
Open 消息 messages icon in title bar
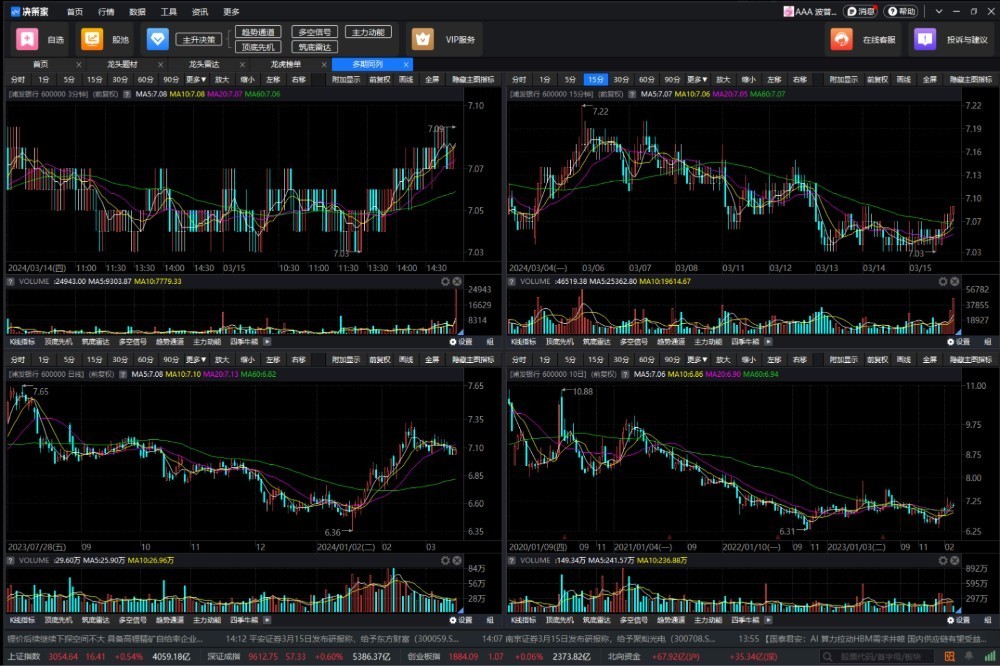(860, 11)
